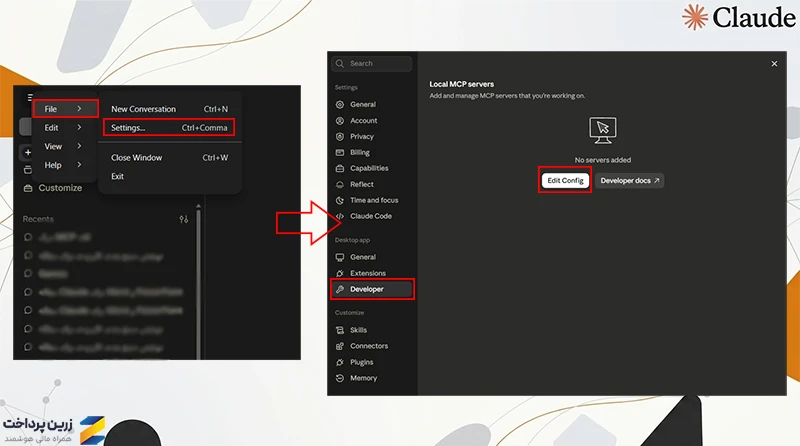The image size is (800, 446).
Task: Click the Edit Config button
Action: tap(565, 180)
